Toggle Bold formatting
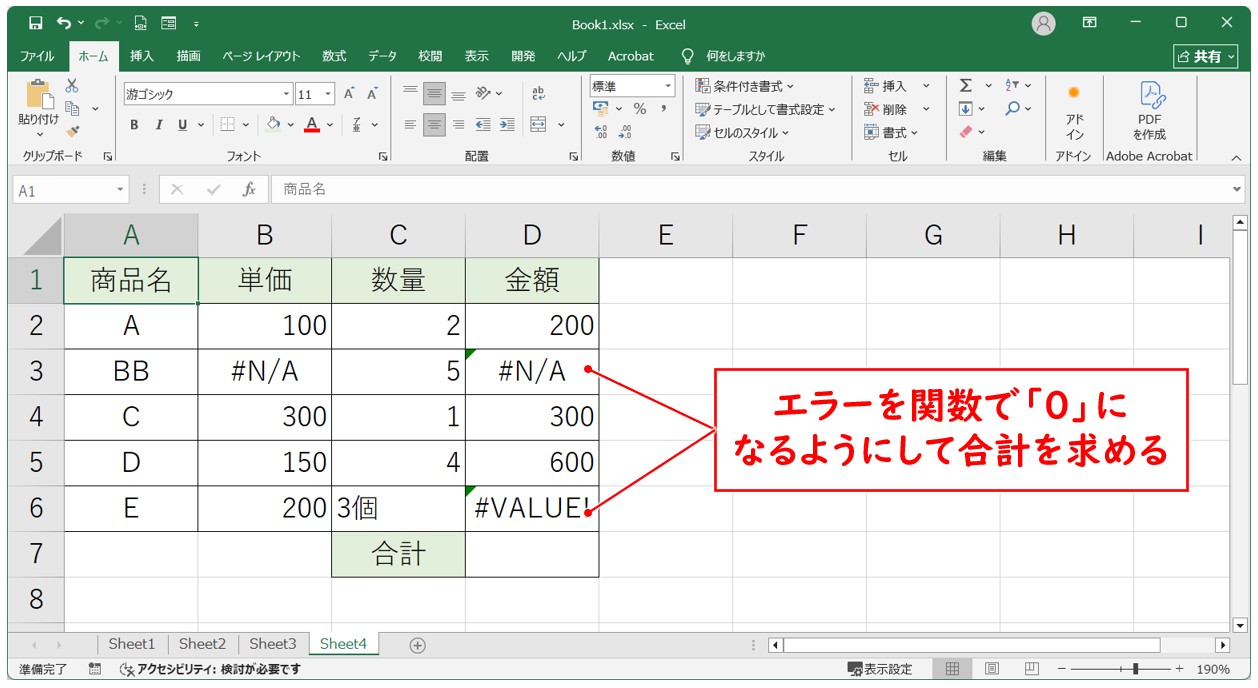 pos(134,125)
